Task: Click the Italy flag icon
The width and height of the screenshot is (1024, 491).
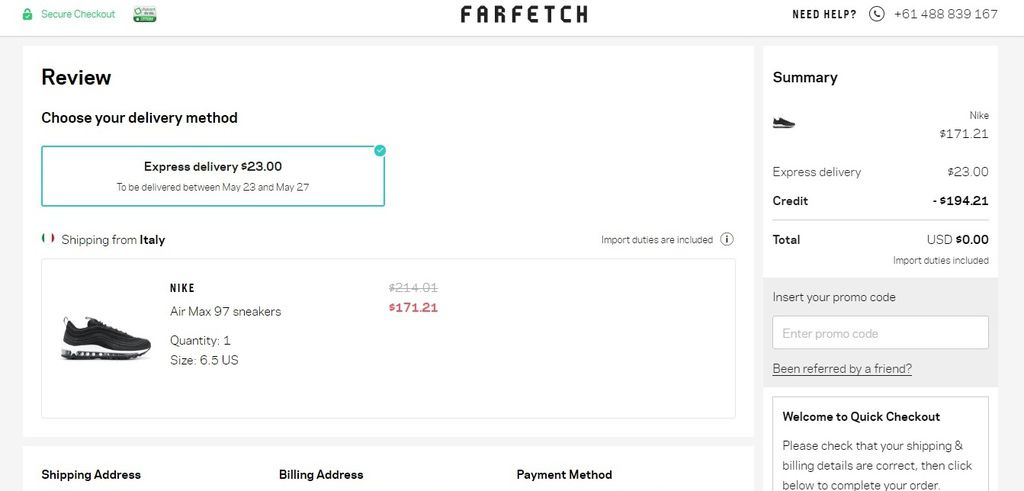Action: pyautogui.click(x=48, y=238)
